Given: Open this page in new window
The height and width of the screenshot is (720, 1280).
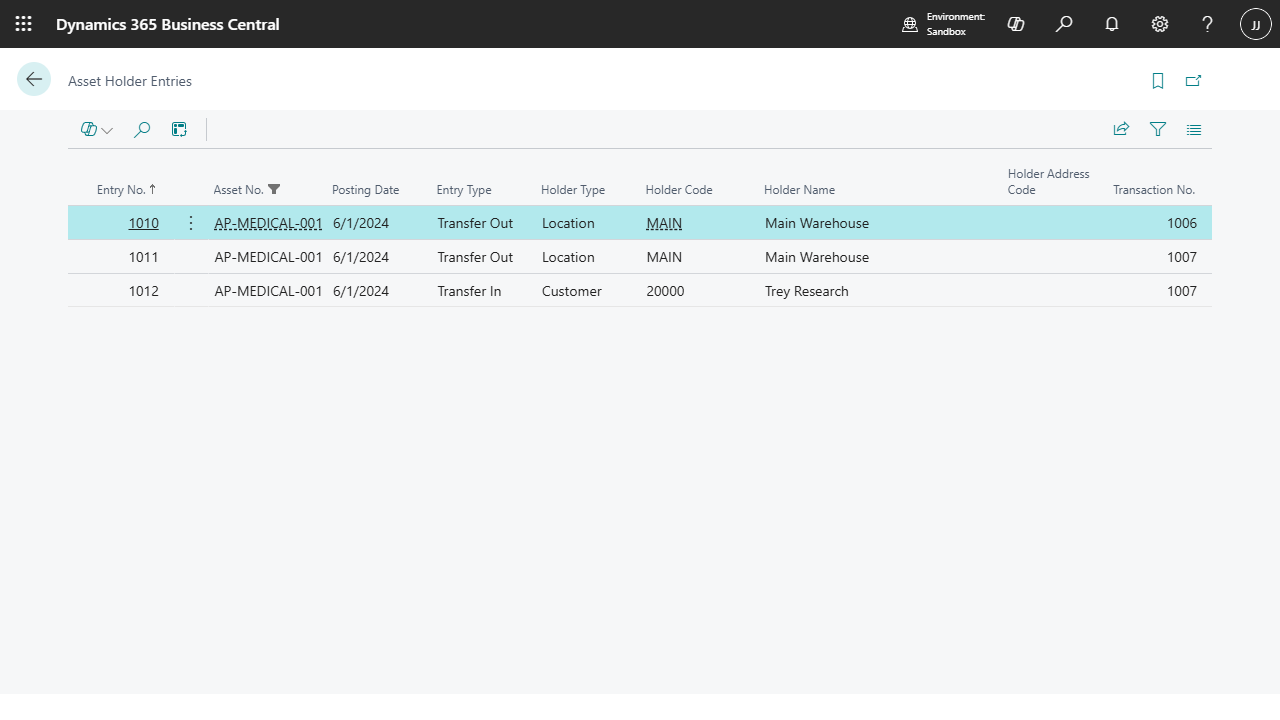Looking at the screenshot, I should pos(1193,81).
